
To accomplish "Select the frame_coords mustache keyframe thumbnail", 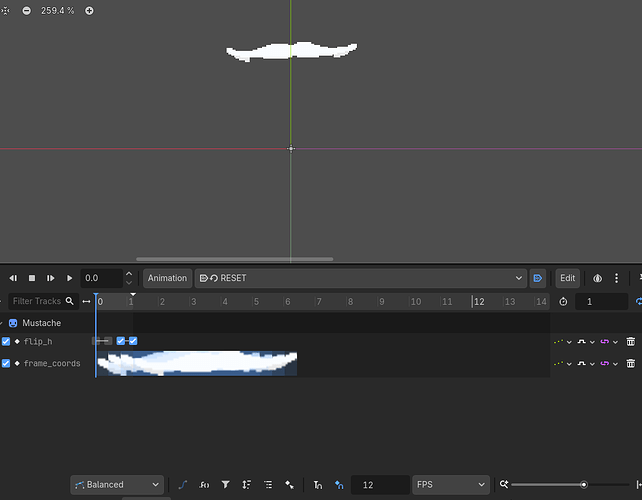I will tap(197, 363).
